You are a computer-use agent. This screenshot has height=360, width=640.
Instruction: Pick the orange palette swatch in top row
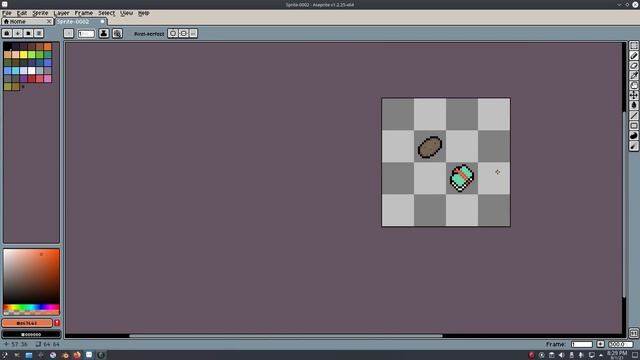(47, 47)
